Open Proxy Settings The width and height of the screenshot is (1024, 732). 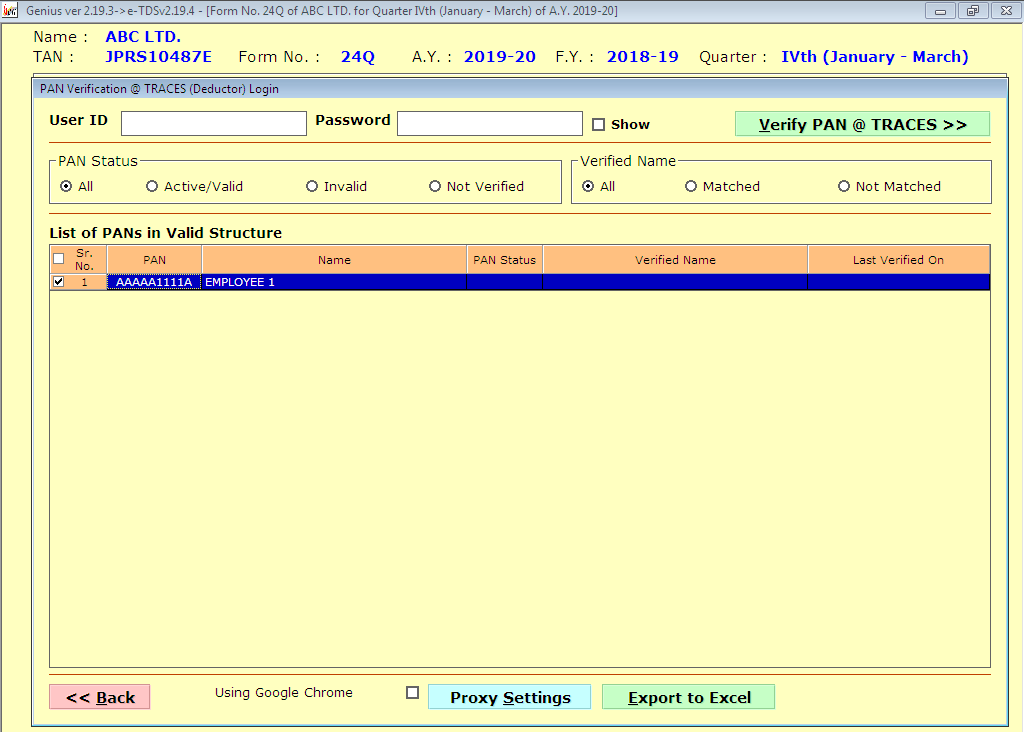click(509, 697)
